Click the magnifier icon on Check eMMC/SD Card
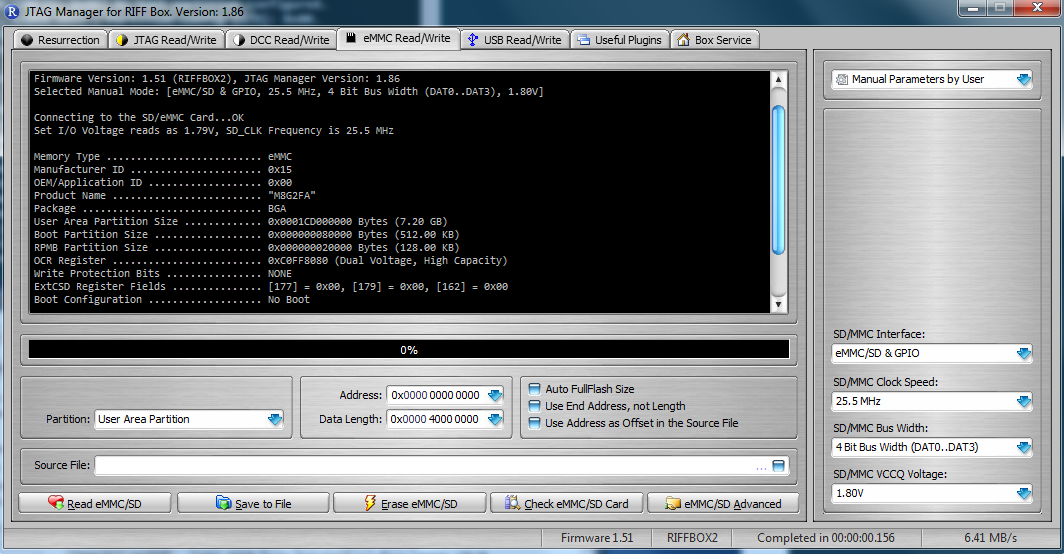1064x554 pixels. [512, 503]
